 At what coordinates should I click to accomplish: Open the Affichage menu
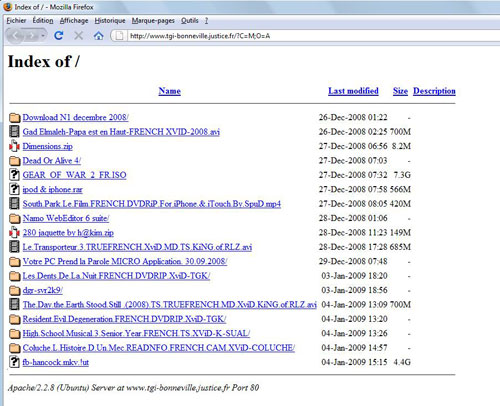[74, 21]
